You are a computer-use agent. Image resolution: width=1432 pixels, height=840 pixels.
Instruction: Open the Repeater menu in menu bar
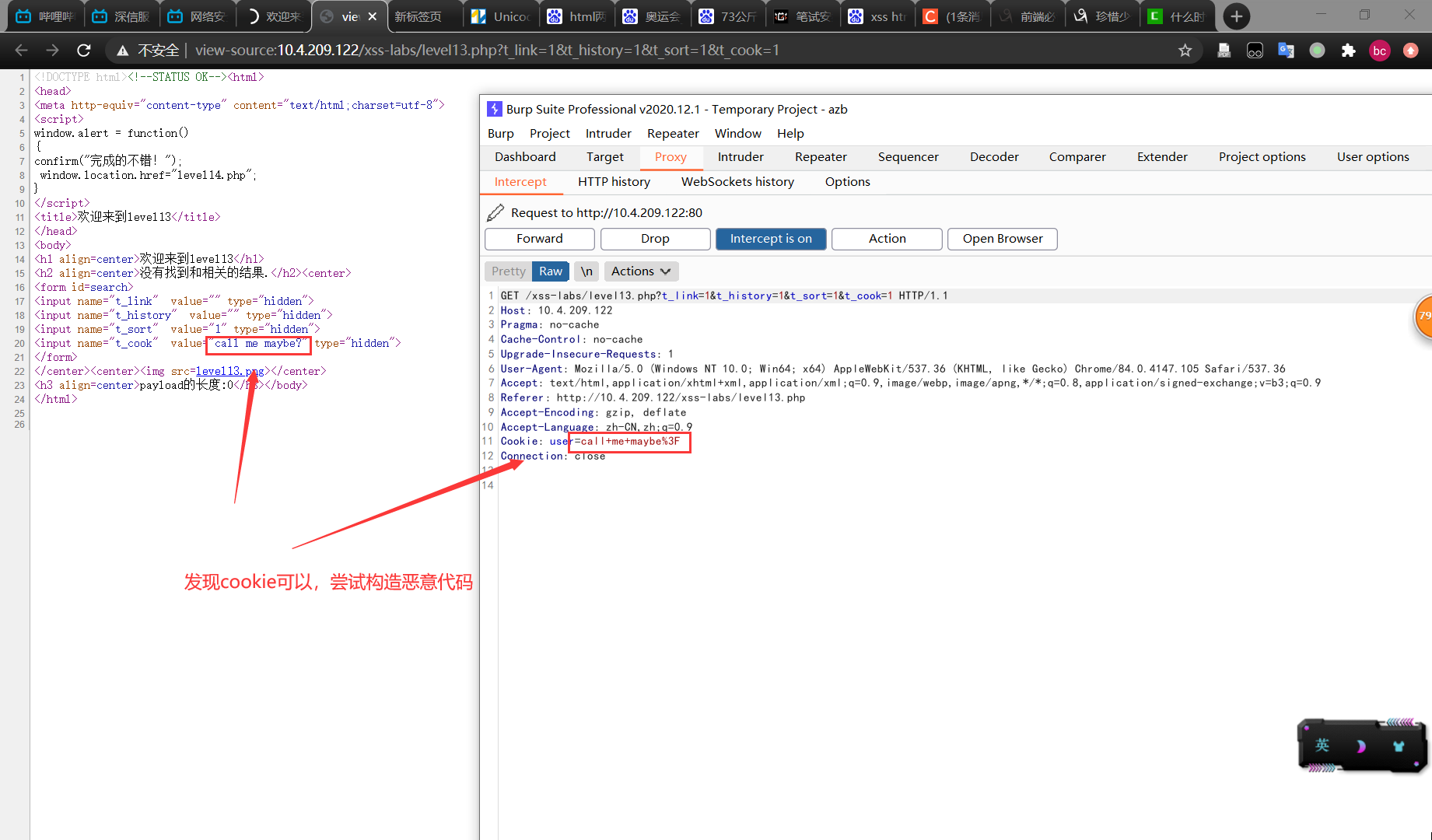click(673, 134)
